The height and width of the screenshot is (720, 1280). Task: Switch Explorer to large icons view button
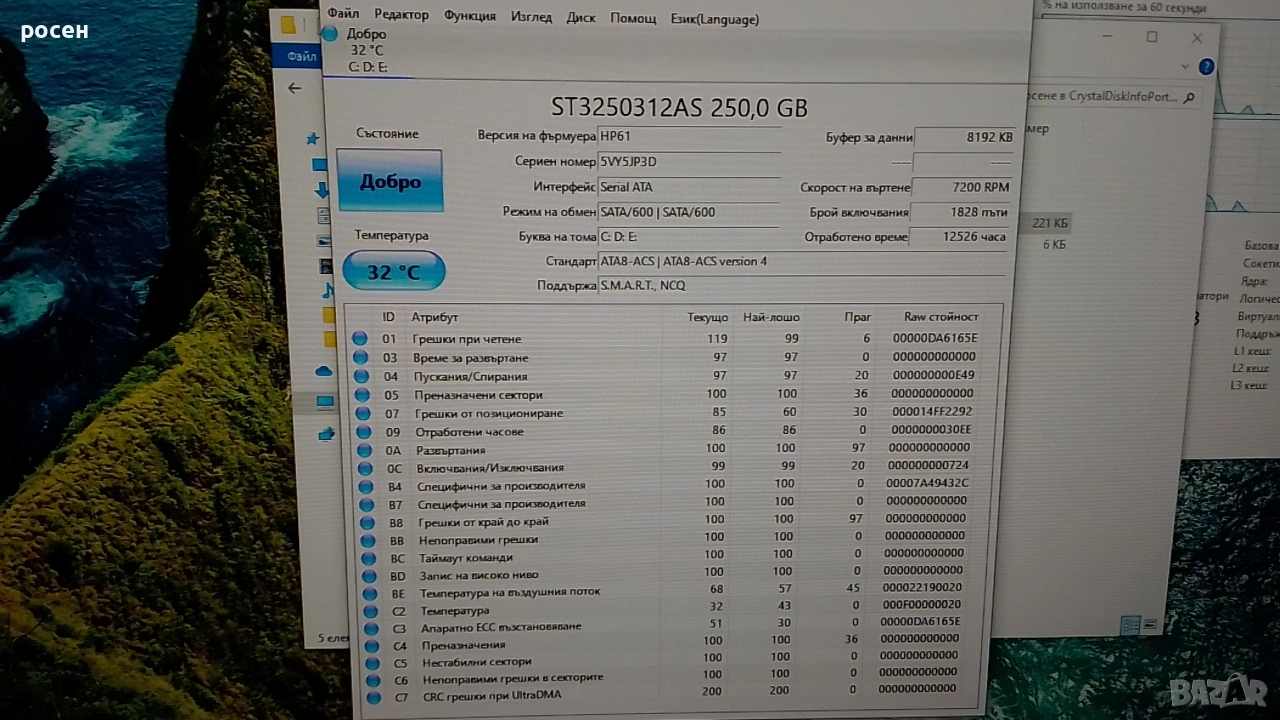[1150, 625]
